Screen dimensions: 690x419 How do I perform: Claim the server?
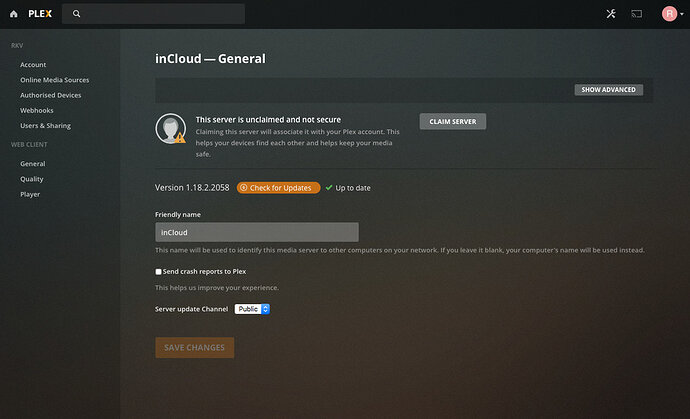(x=453, y=121)
